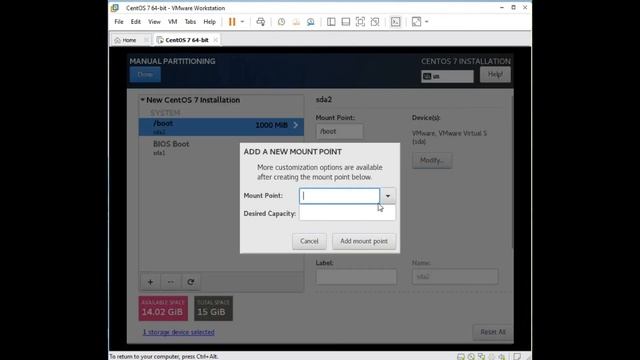Click the installer panel vertical scrollbar
Viewport: 640px width, 360px height.
coord(512,171)
